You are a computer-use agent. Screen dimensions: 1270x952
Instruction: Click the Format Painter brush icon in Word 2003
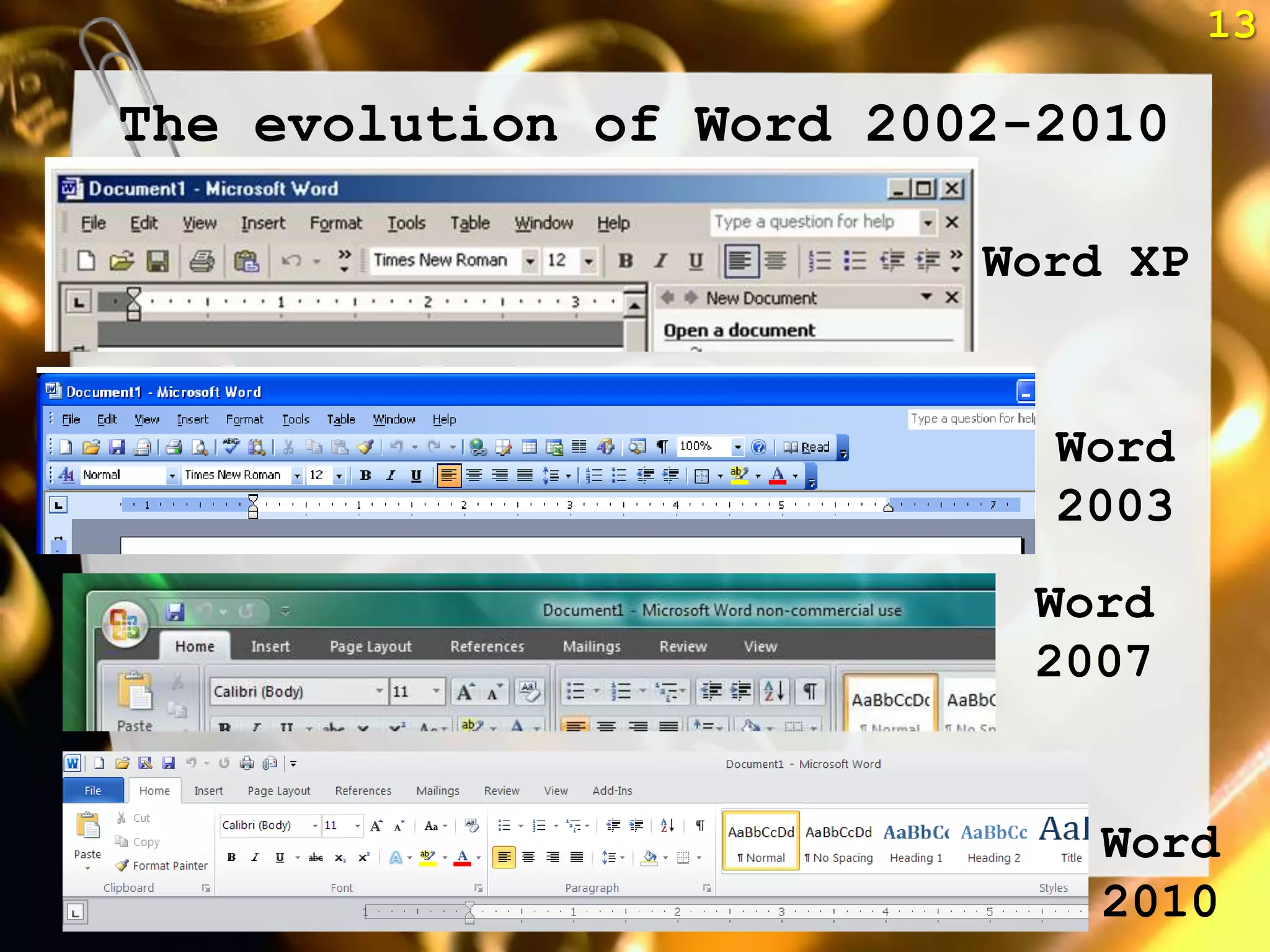click(x=366, y=447)
